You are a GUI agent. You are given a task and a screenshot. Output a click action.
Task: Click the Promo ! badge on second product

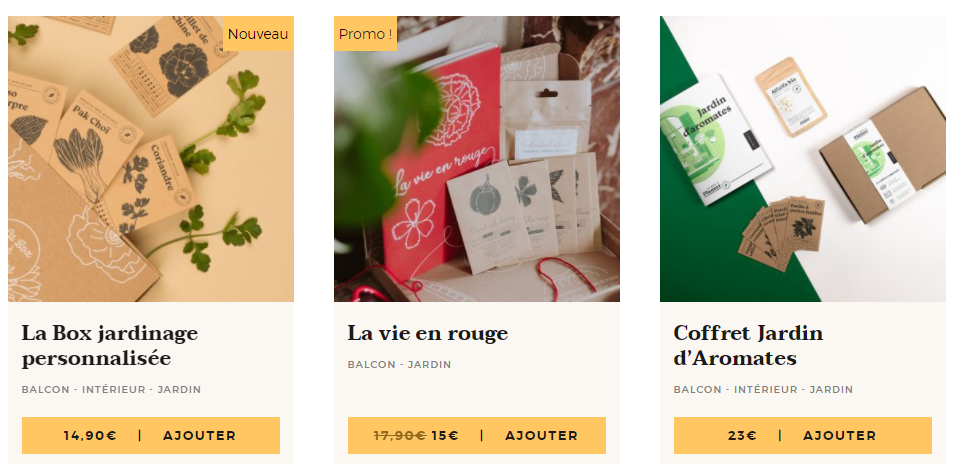pyautogui.click(x=366, y=34)
